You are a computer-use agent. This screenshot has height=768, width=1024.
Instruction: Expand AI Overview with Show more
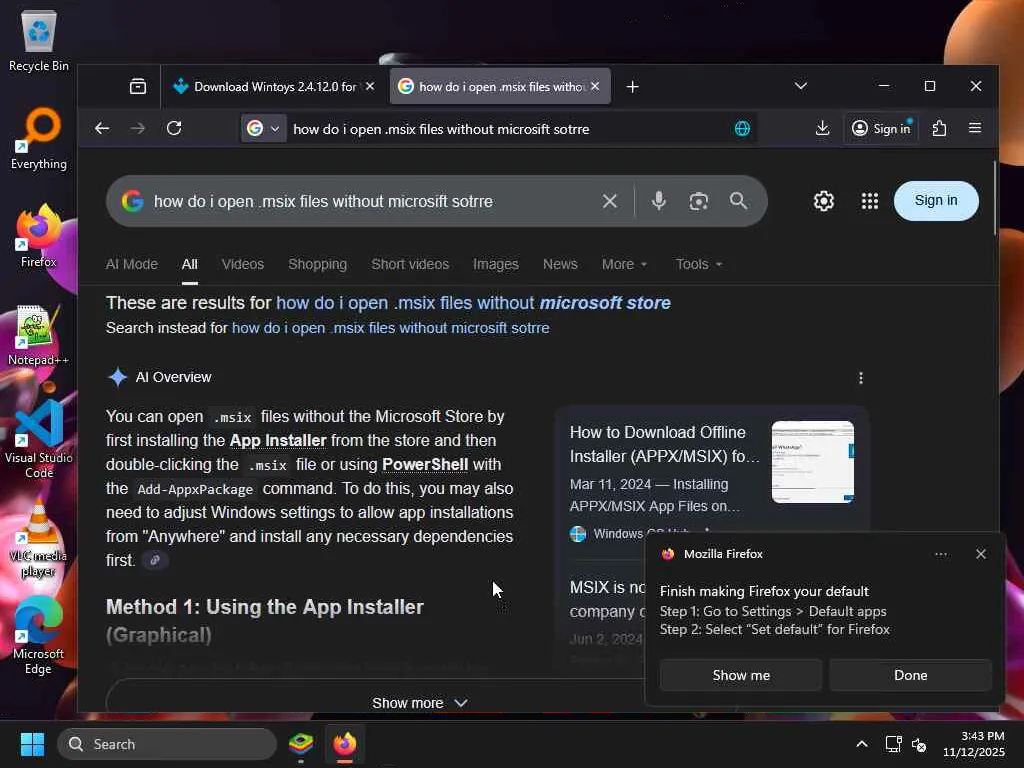[x=419, y=703]
